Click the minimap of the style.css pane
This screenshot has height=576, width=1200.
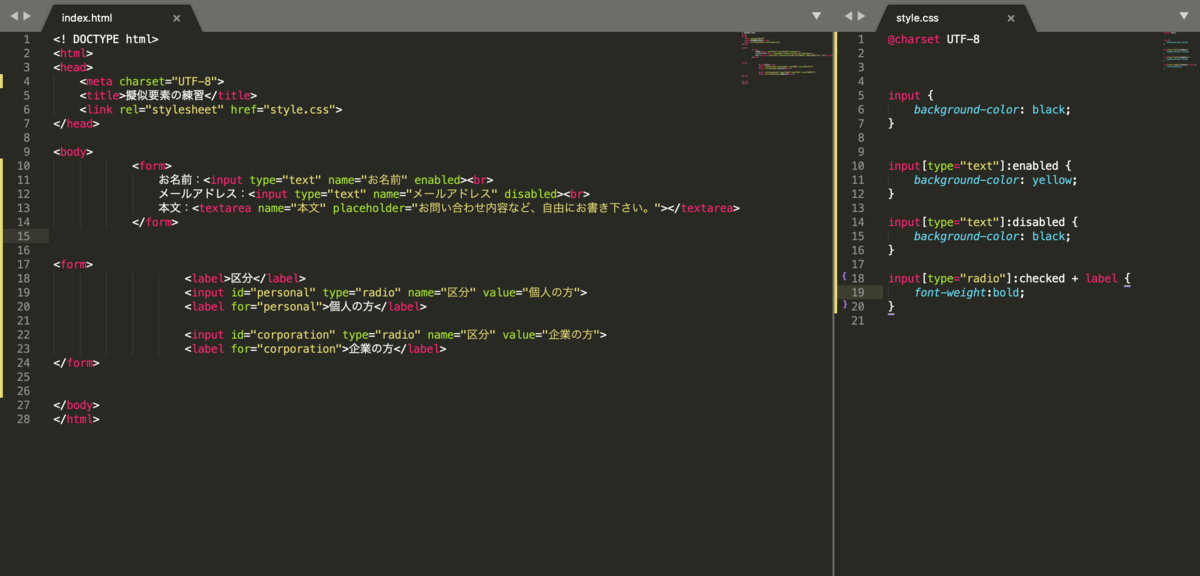[1179, 52]
